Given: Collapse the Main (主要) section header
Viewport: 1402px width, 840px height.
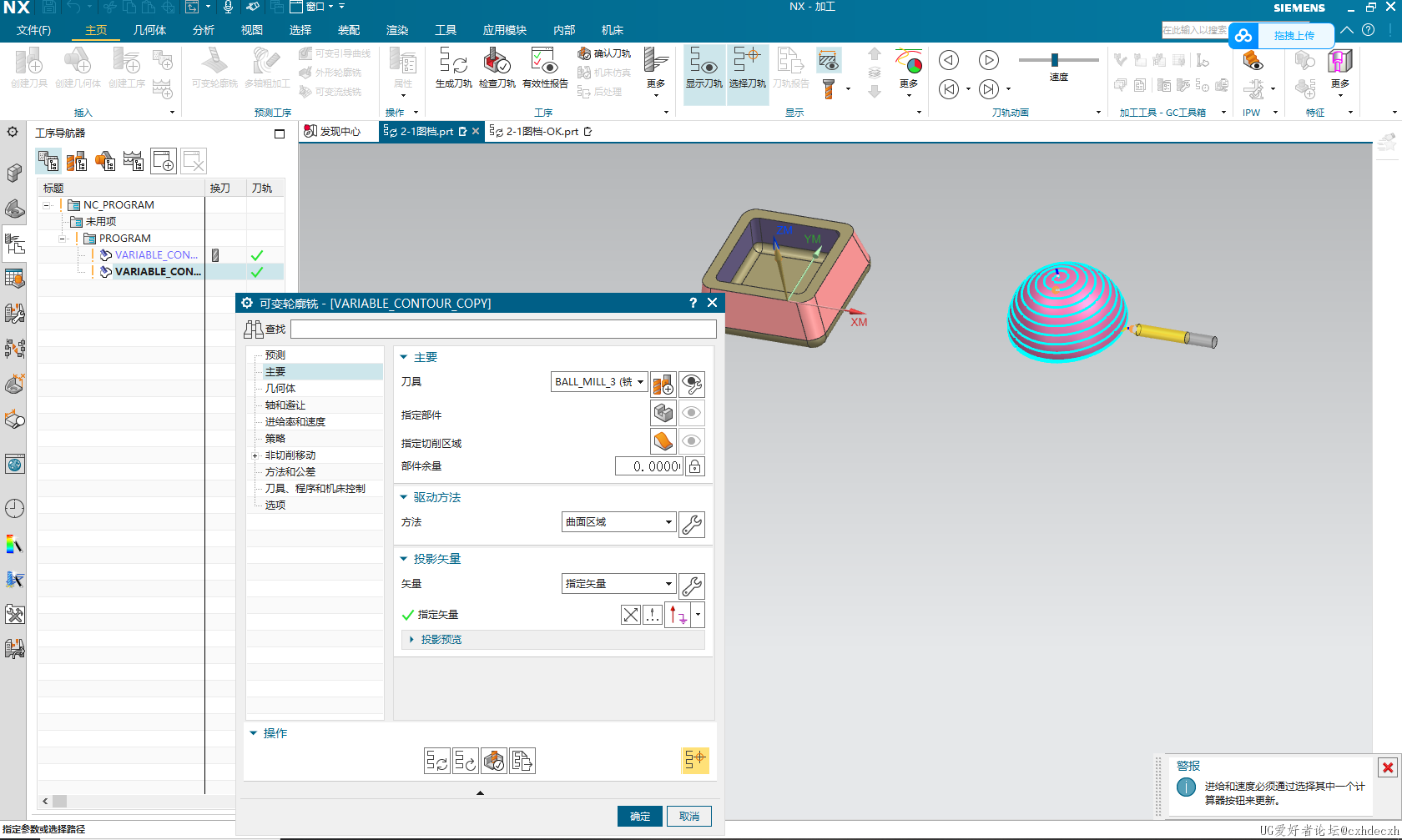Looking at the screenshot, I should [405, 357].
